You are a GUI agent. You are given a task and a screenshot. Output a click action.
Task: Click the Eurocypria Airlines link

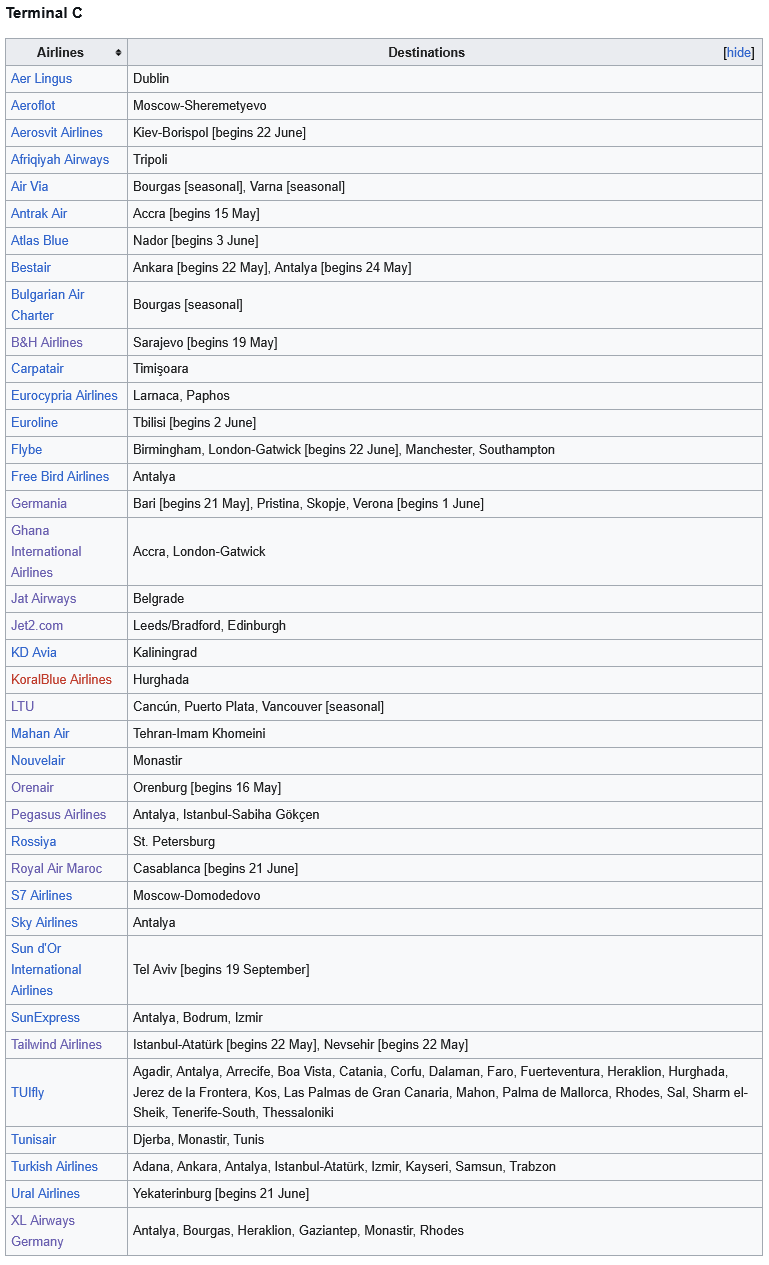pos(64,396)
